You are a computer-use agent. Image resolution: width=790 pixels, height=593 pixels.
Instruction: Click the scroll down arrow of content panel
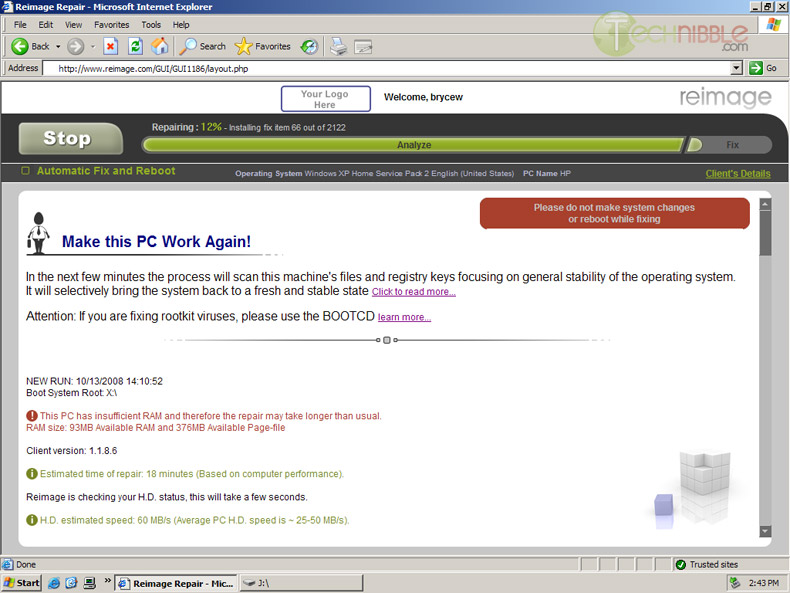[x=765, y=531]
